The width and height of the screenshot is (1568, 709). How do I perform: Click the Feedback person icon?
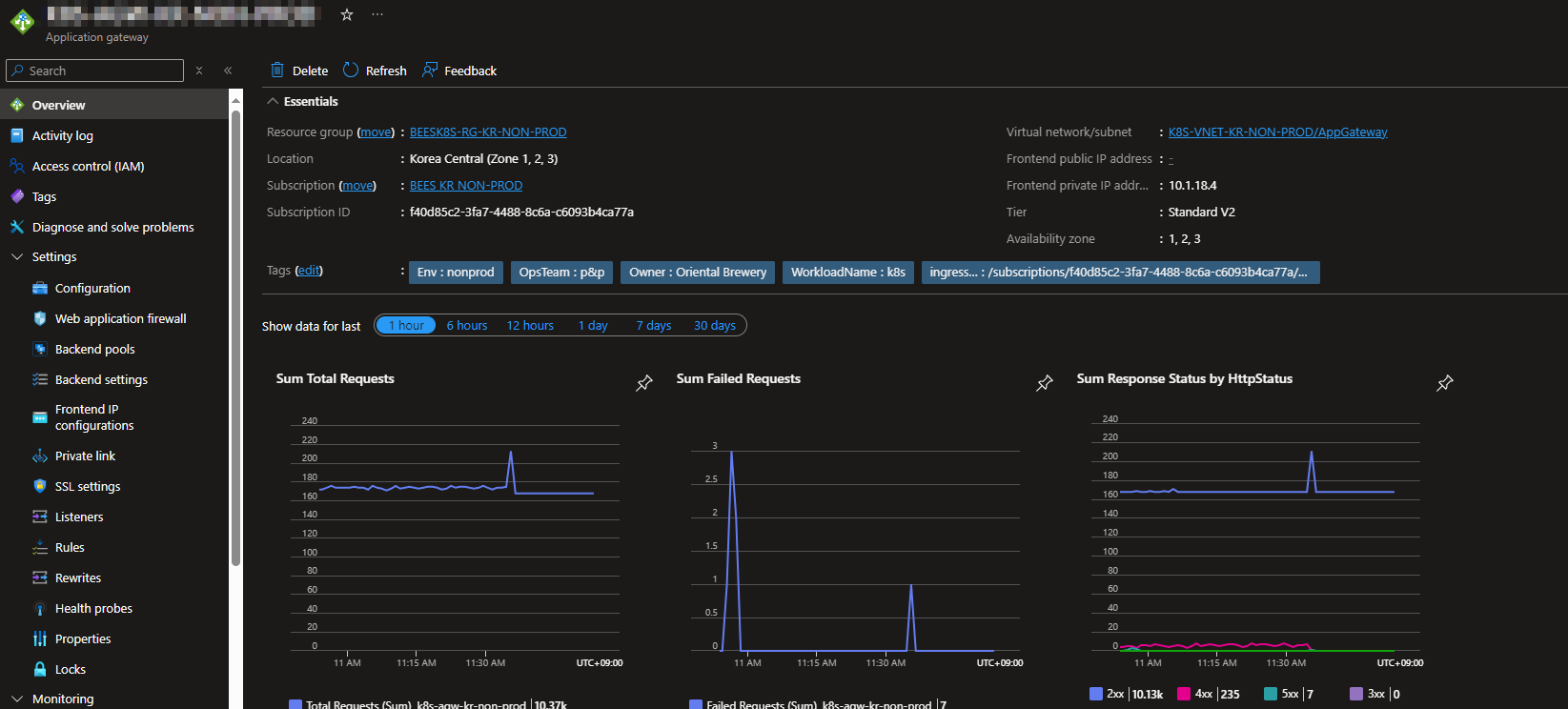[430, 70]
